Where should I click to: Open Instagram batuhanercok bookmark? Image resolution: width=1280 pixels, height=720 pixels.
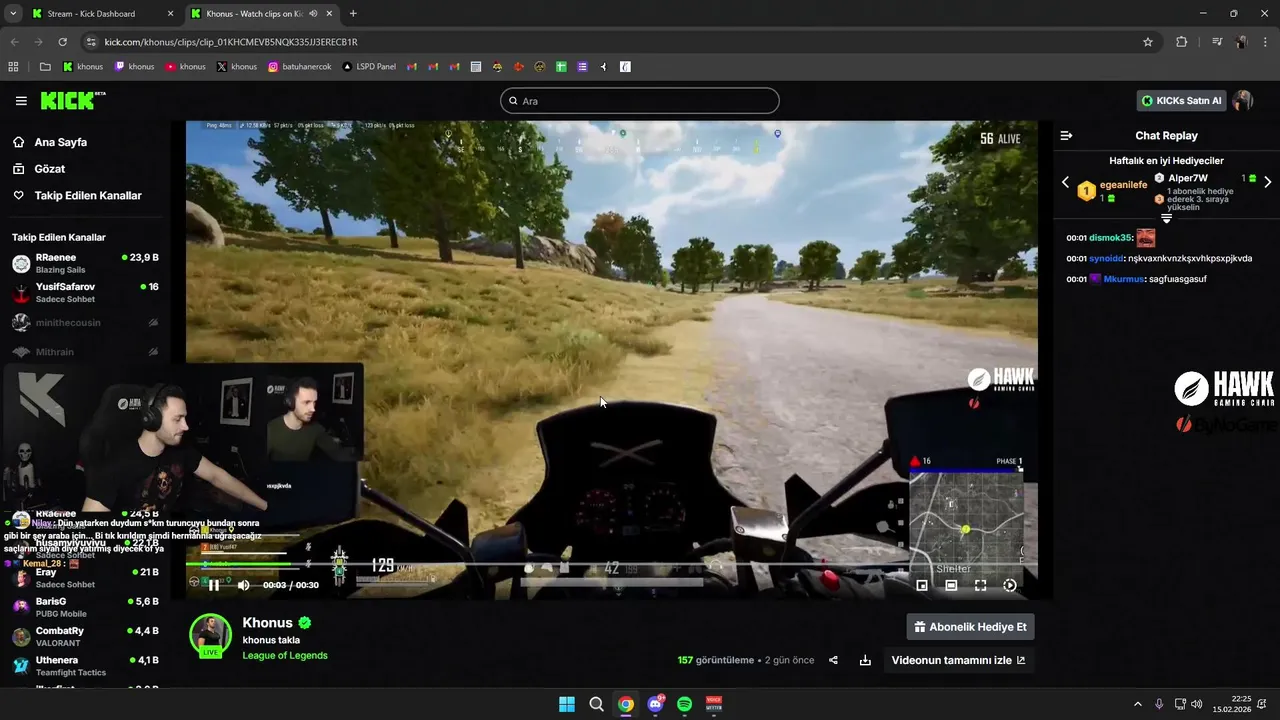300,67
